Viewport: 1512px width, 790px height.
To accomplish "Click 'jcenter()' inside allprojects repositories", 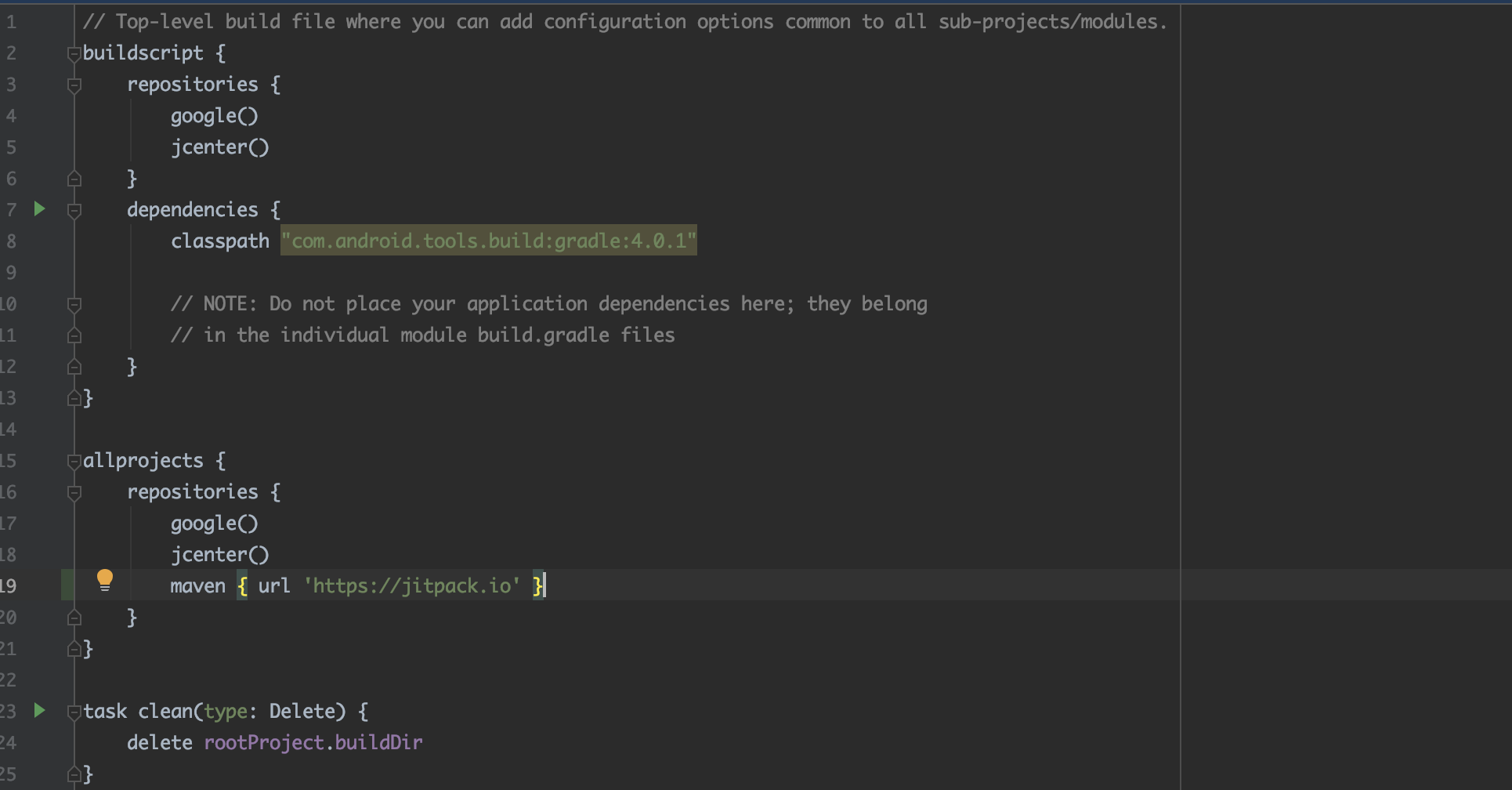I will click(220, 554).
